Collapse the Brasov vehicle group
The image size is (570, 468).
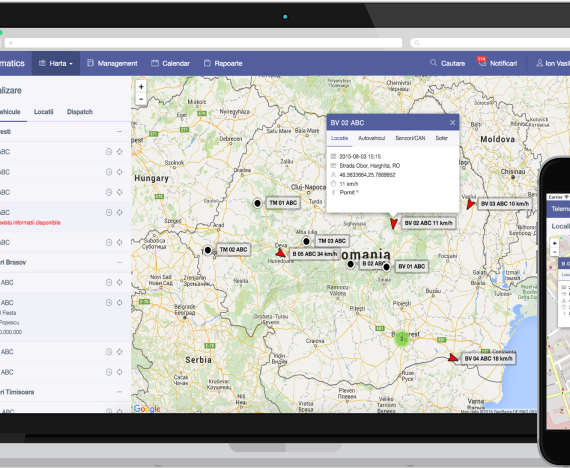tap(119, 262)
